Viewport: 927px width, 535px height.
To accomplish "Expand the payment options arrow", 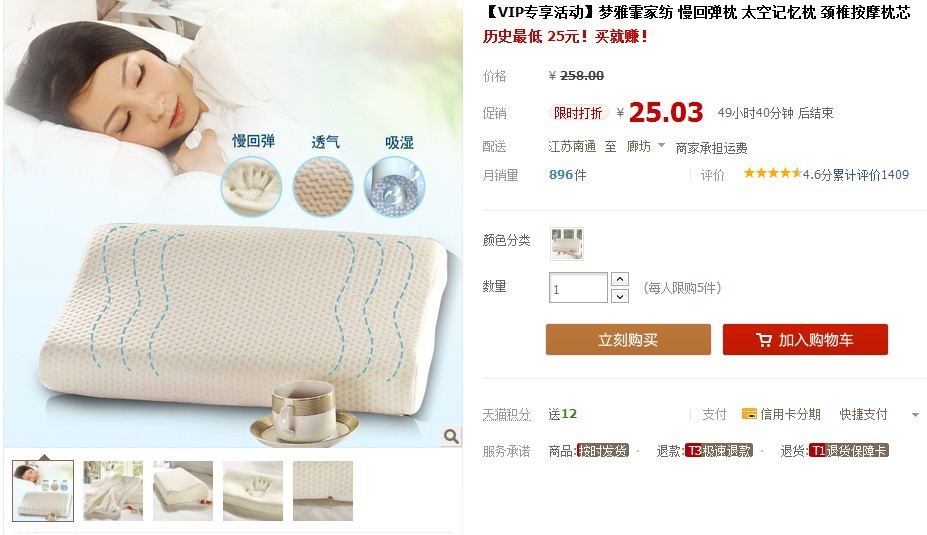I will pyautogui.click(x=915, y=415).
